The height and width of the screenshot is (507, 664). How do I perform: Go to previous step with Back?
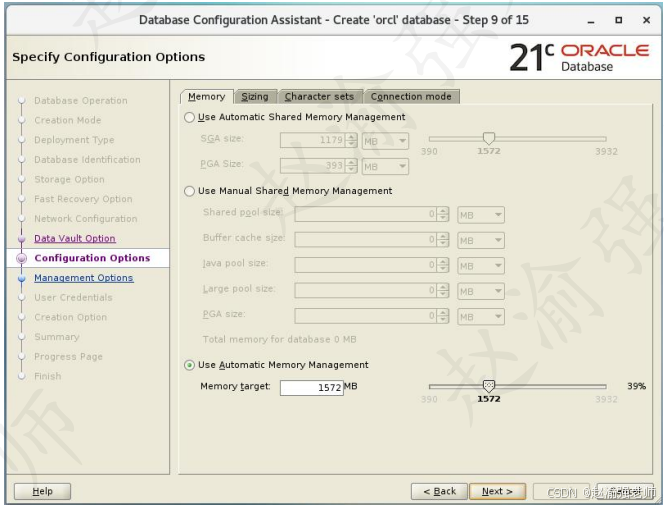(439, 491)
